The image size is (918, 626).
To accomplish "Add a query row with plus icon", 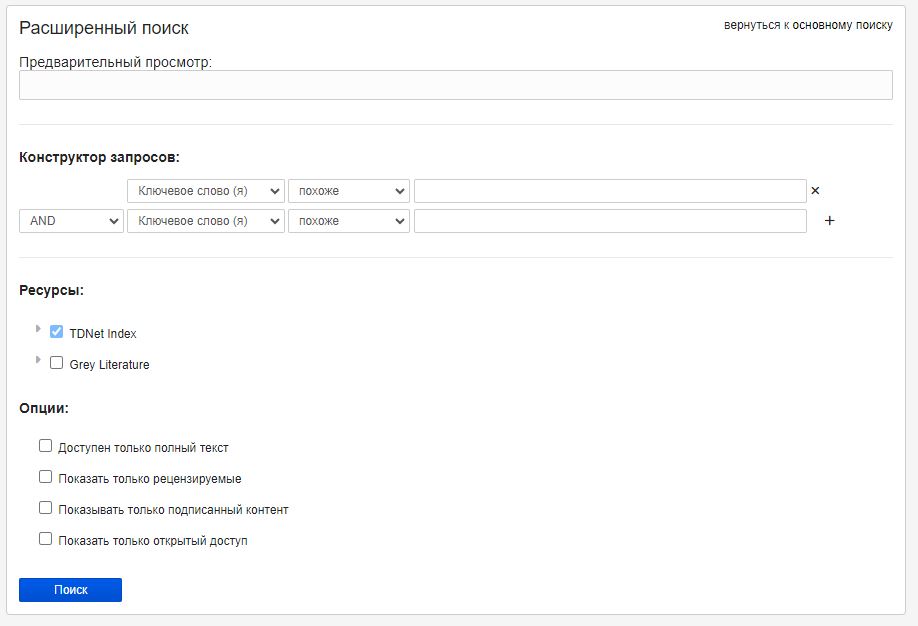I will click(x=829, y=221).
